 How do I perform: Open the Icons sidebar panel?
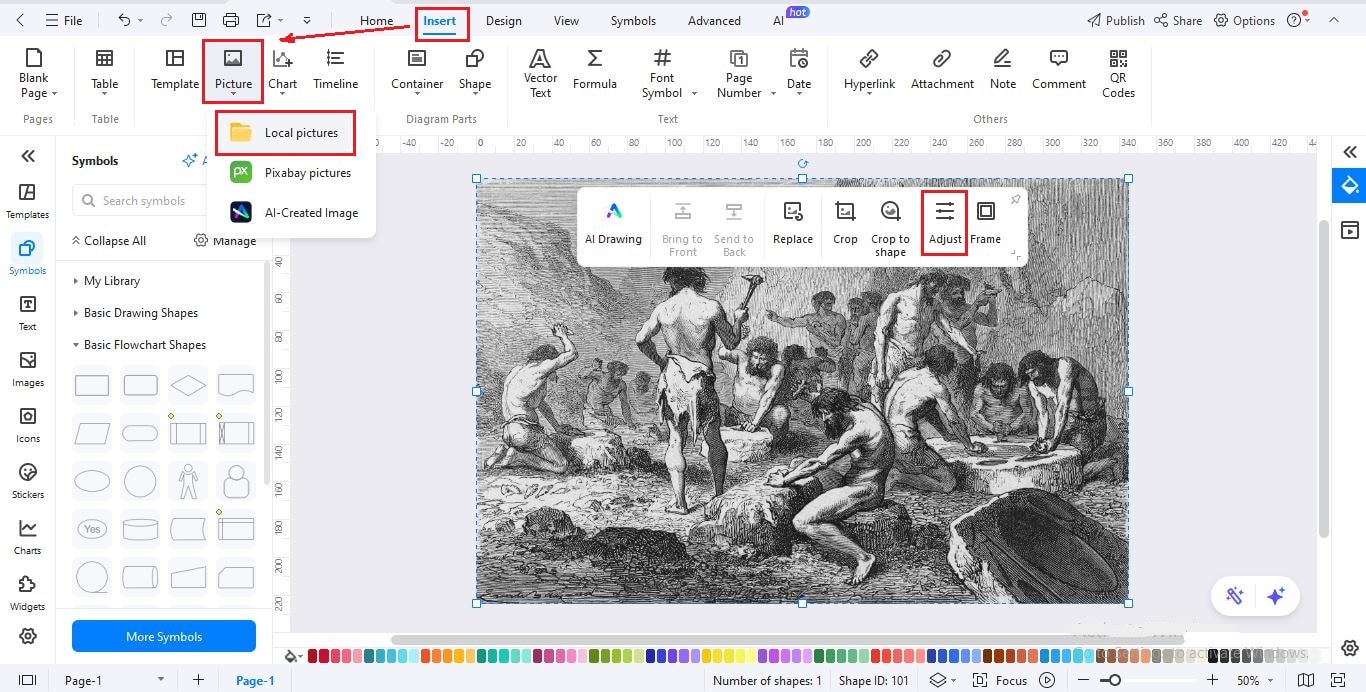(28, 424)
